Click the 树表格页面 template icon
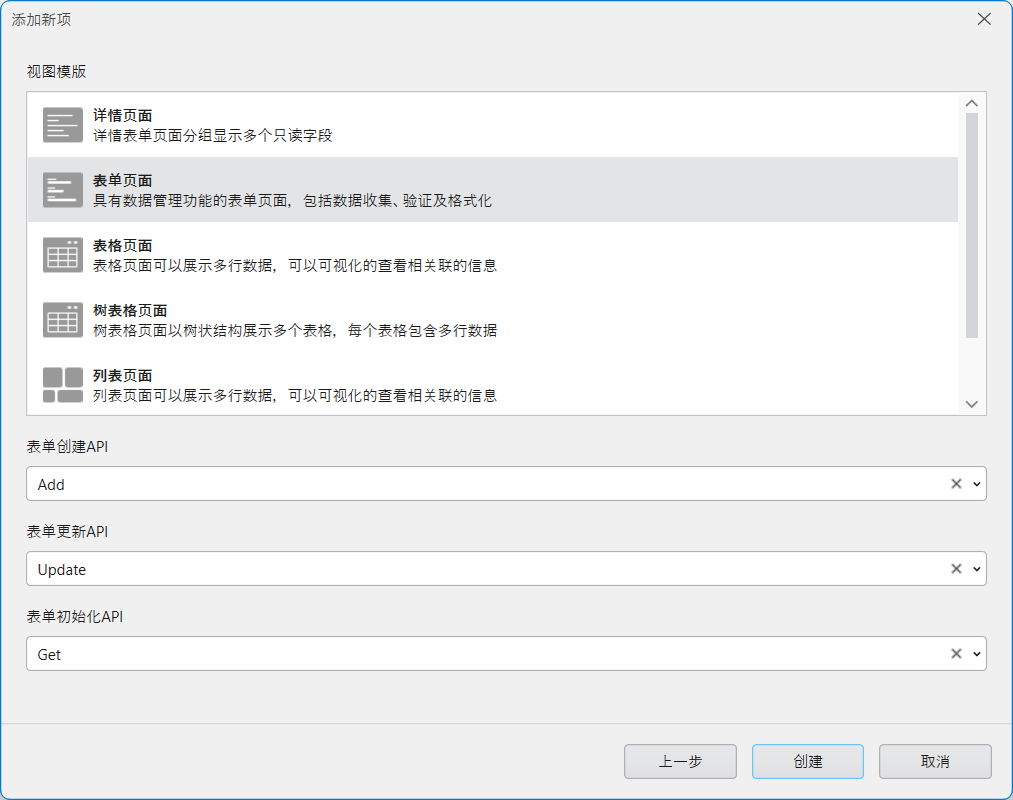The image size is (1013, 800). tap(63, 320)
